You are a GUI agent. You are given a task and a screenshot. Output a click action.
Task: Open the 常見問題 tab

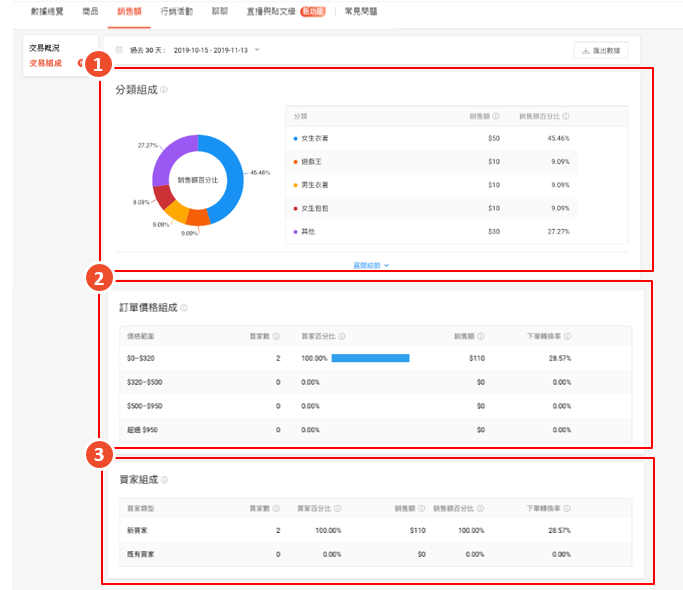point(360,10)
